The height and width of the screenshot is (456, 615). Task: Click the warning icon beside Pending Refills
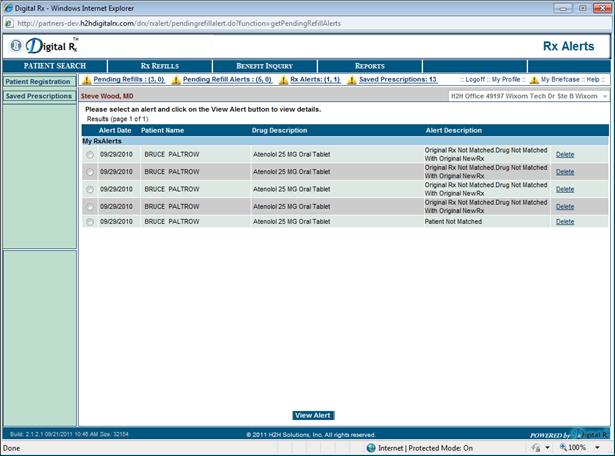point(86,80)
